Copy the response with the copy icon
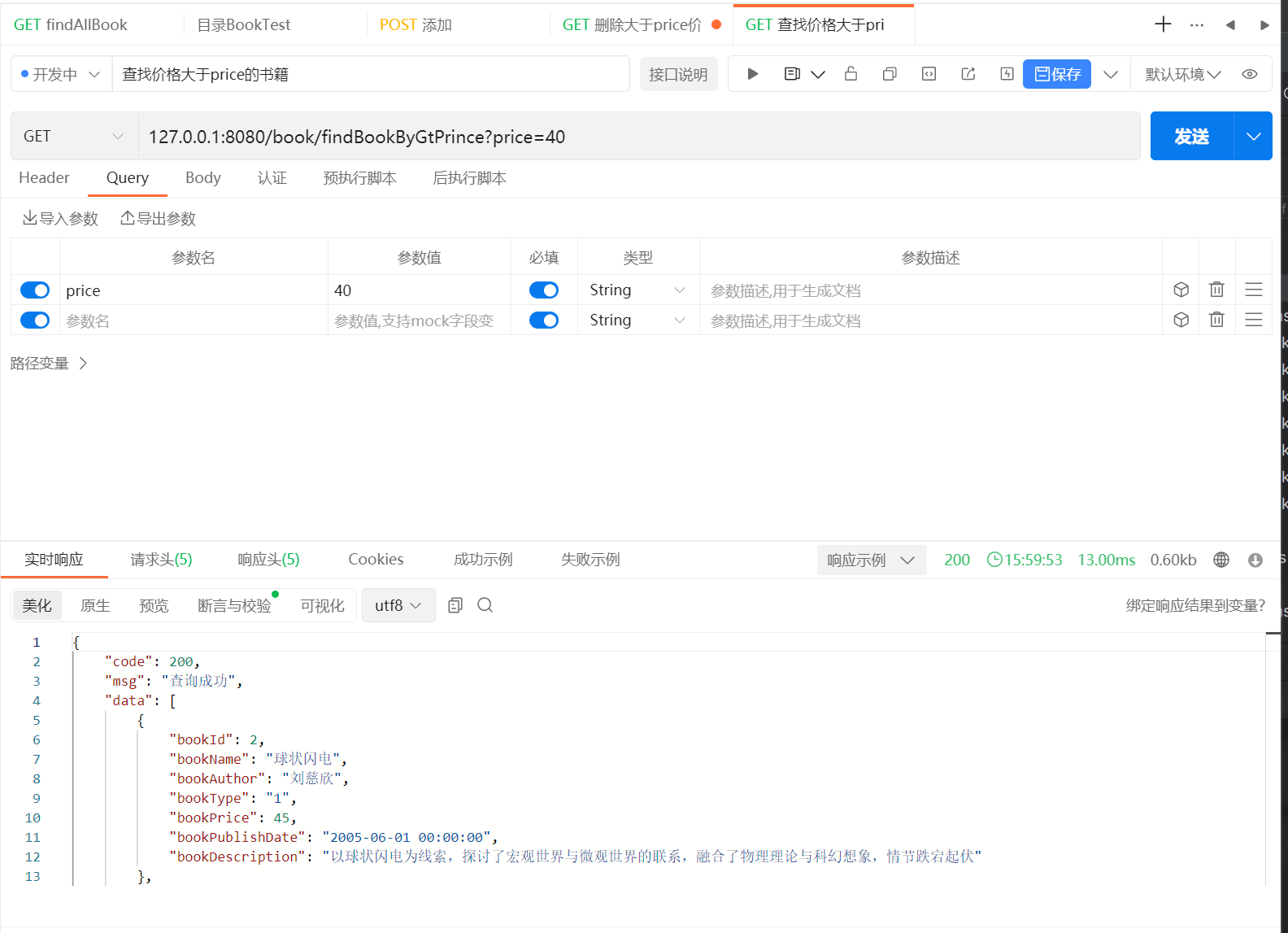 (x=455, y=604)
